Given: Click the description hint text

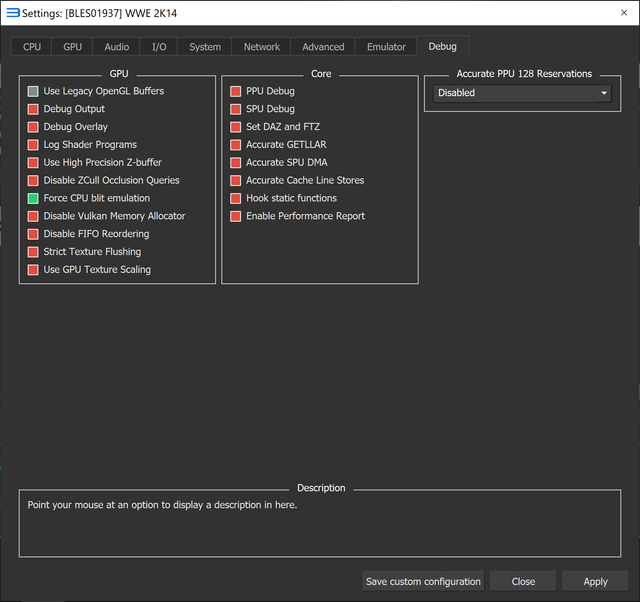Looking at the screenshot, I should tap(162, 505).
